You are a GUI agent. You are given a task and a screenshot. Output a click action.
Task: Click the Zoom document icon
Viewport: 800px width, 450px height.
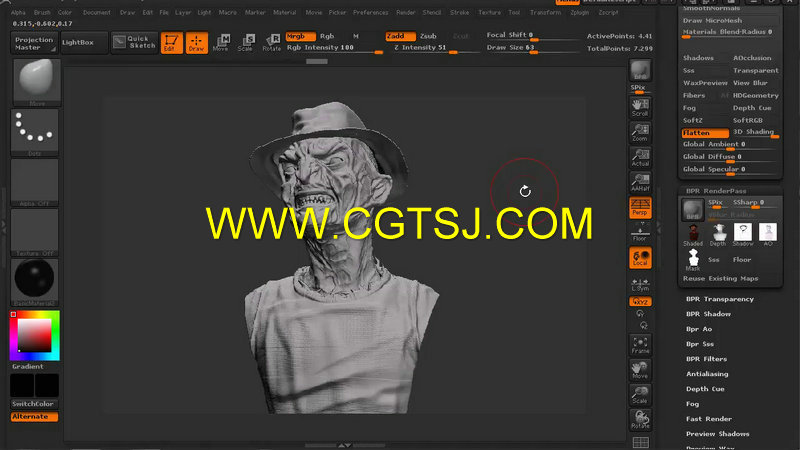coord(640,132)
